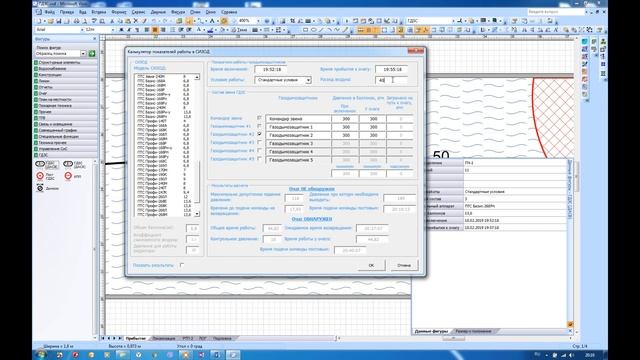Screen dimensions: 640x360
Task: Click the center text alignment icon
Action: point(155,30)
